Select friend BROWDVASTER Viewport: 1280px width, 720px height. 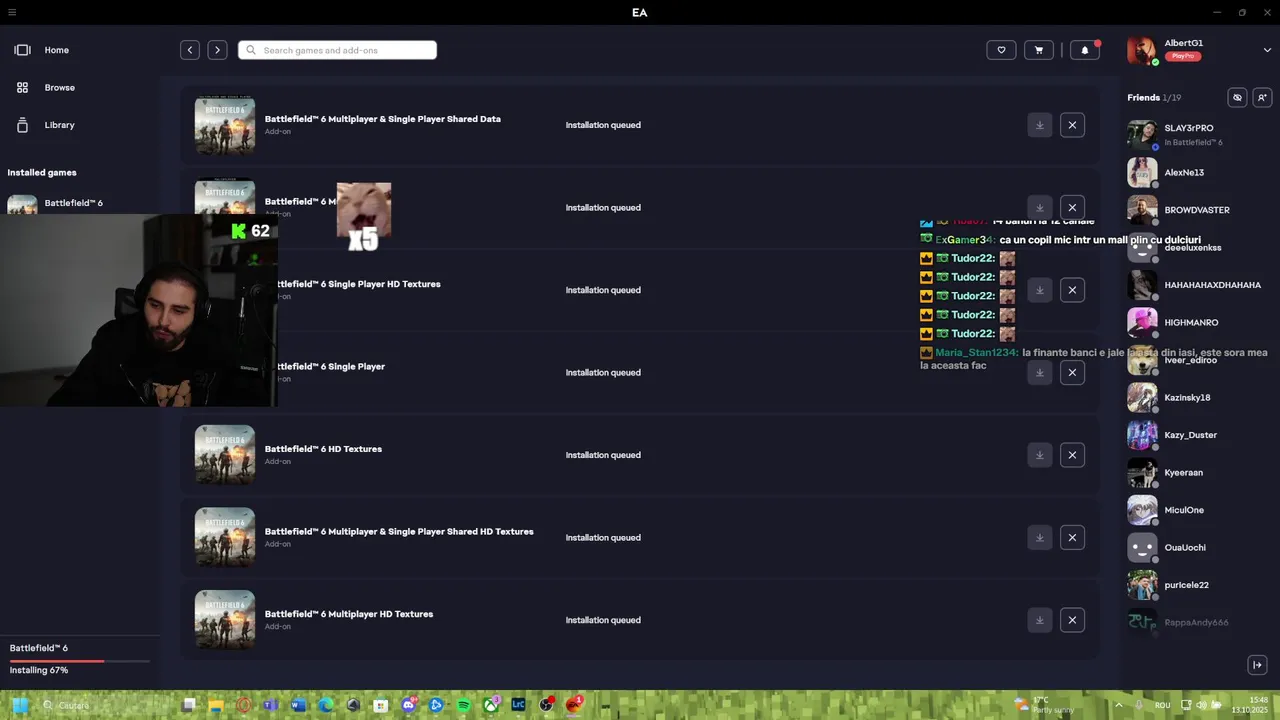(1198, 210)
